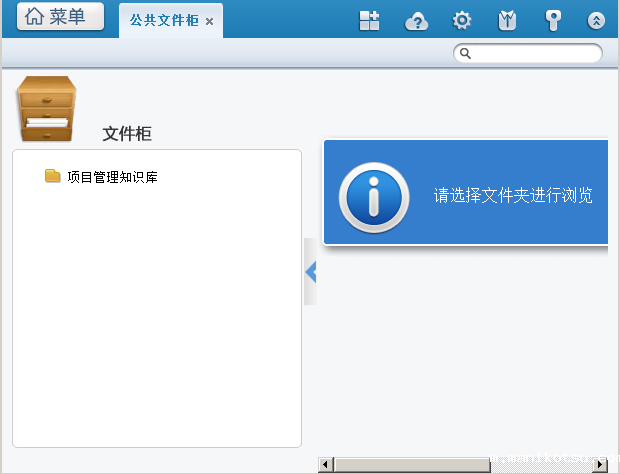Click the add widget grid icon

click(x=370, y=21)
